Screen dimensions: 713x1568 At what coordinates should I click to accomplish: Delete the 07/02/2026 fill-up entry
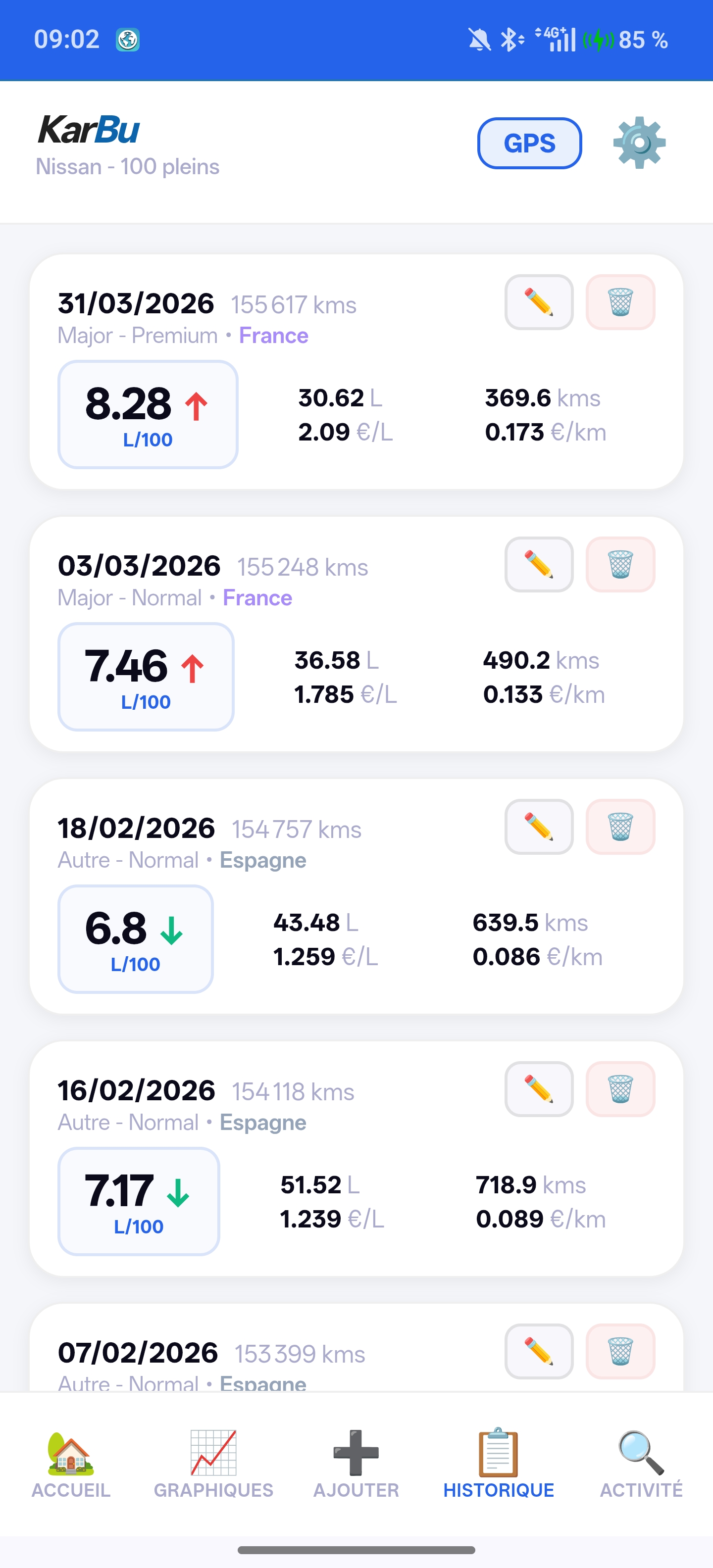tap(620, 1351)
